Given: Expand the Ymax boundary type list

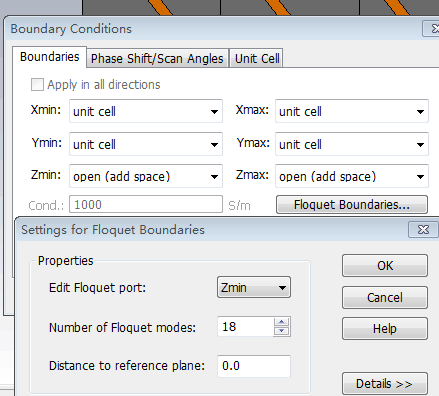Looking at the screenshot, I should pyautogui.click(x=352, y=144).
